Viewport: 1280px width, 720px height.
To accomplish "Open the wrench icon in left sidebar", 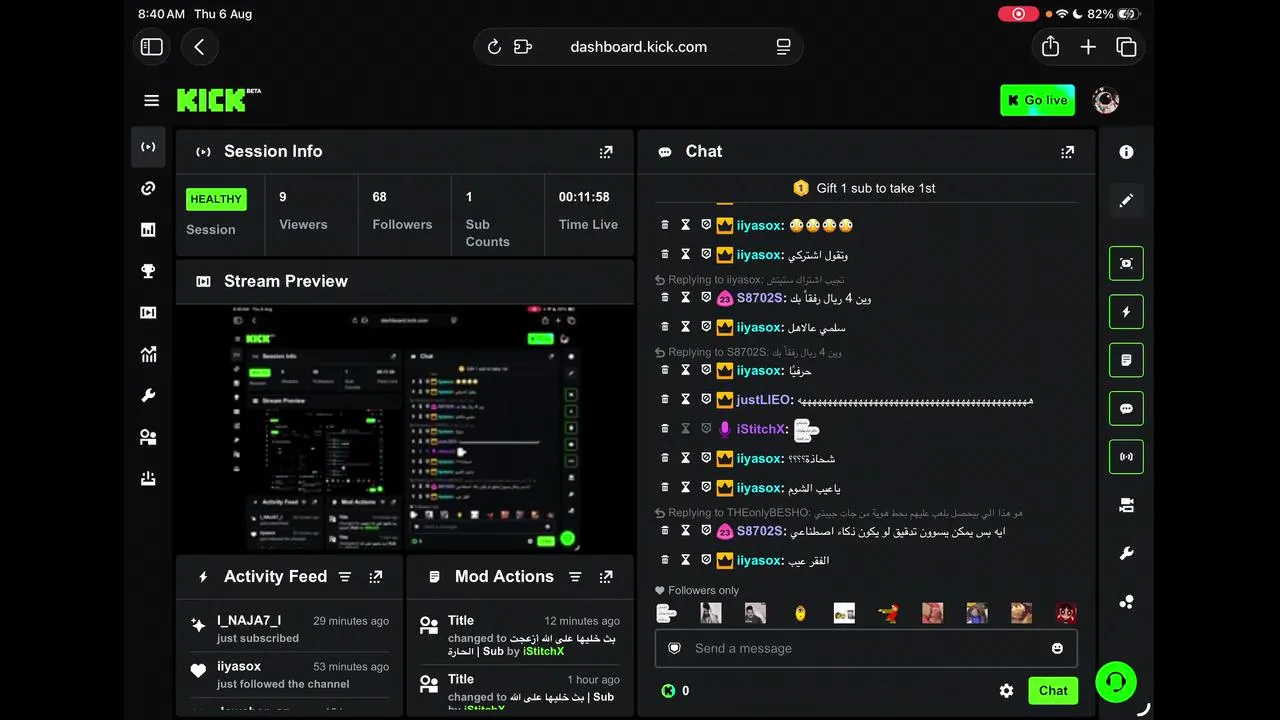I will 148,396.
